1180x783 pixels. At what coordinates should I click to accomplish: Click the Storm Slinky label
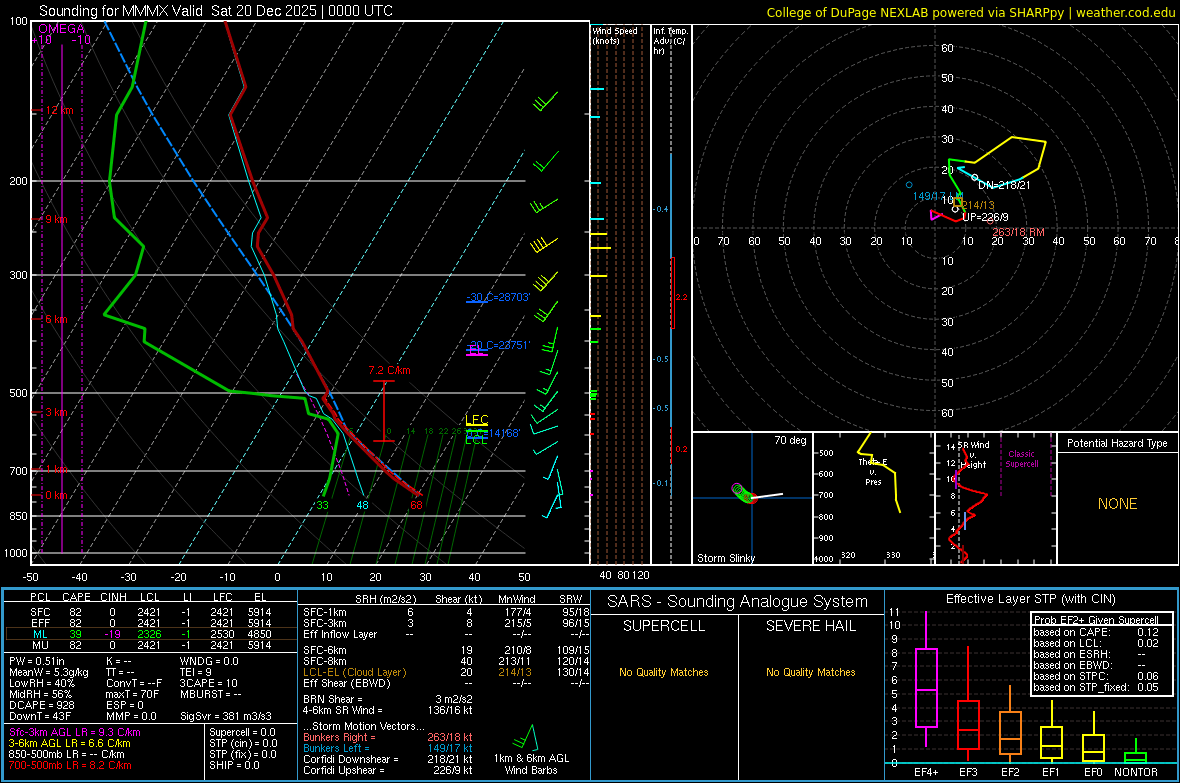click(725, 558)
